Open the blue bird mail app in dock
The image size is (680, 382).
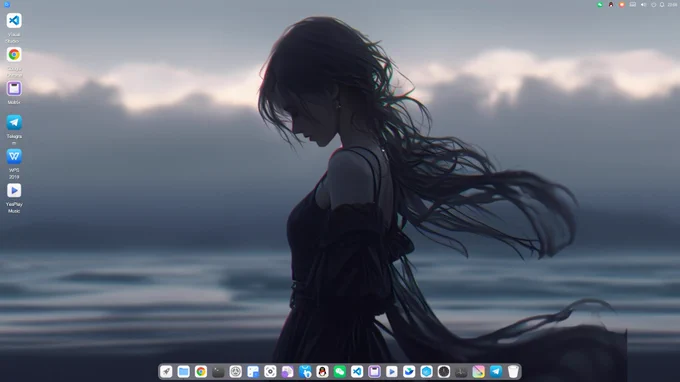pyautogui.click(x=409, y=372)
